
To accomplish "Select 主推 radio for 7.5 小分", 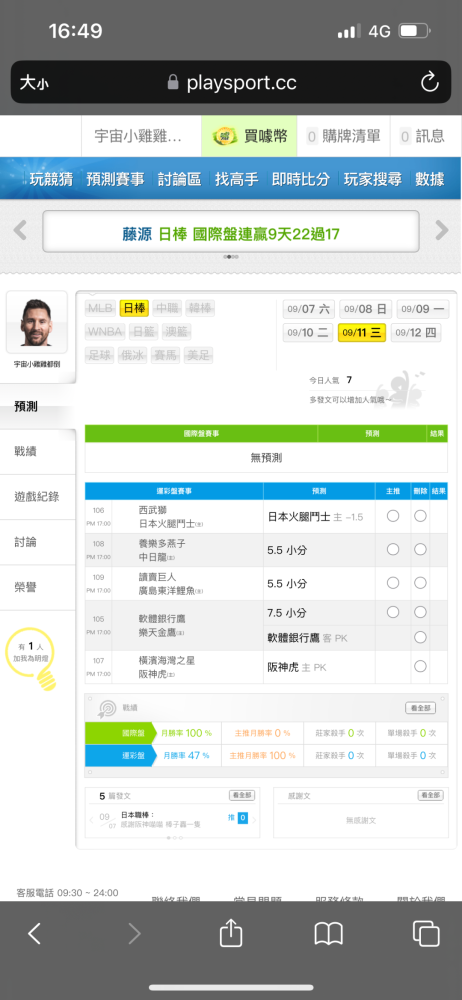I will point(393,612).
